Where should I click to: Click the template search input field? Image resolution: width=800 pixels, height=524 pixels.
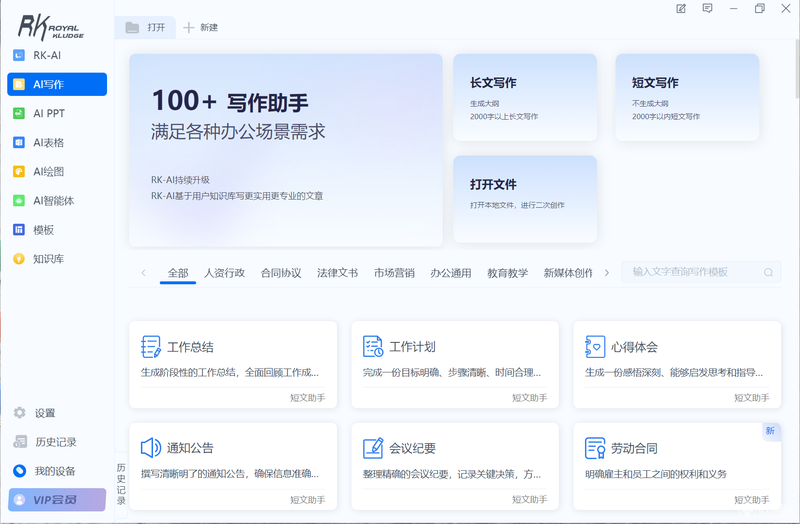[696, 272]
